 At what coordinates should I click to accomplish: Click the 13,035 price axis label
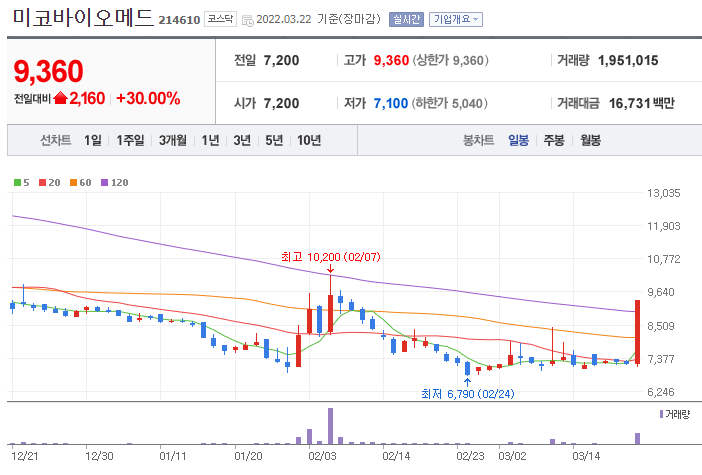tap(663, 193)
